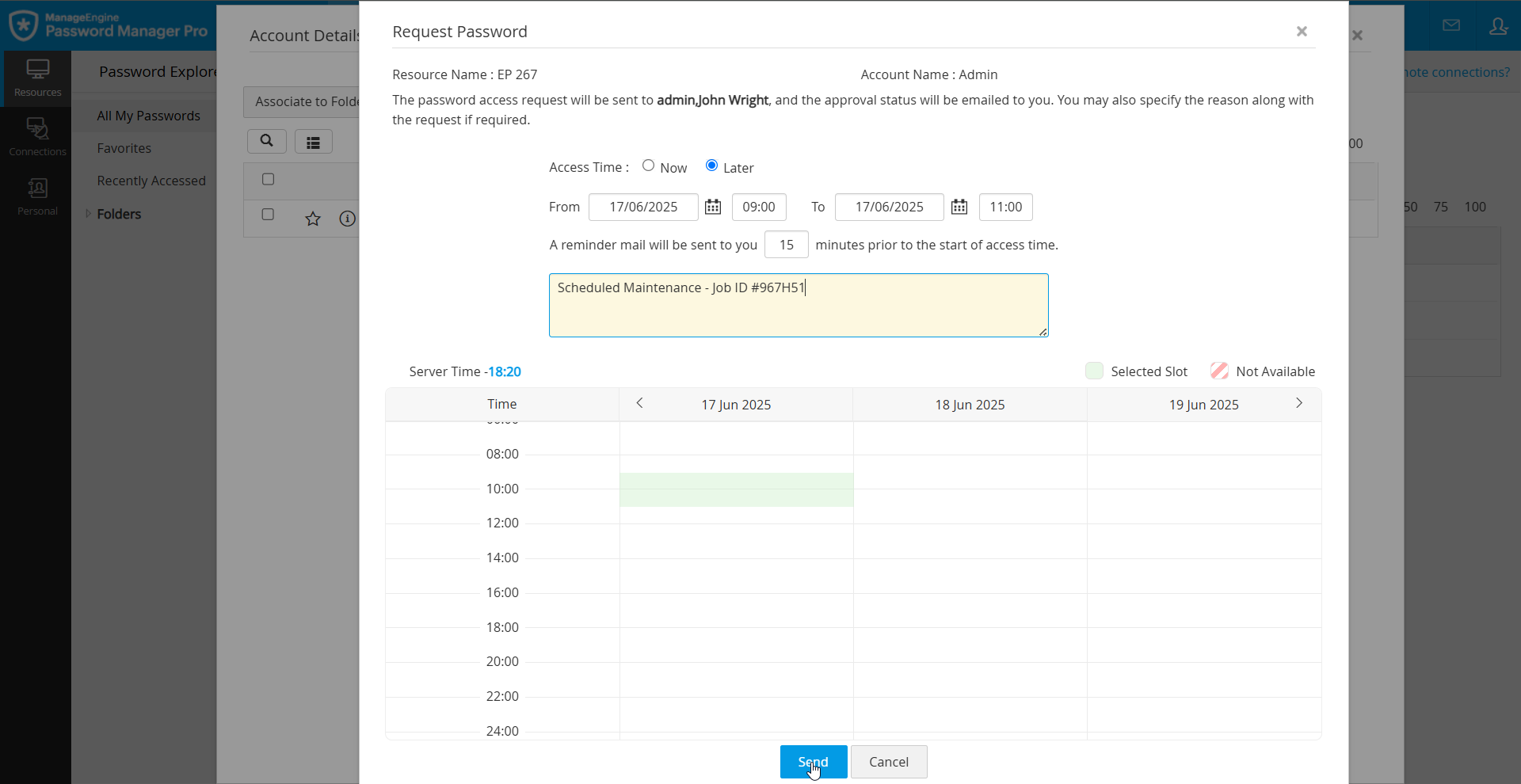Click the reason text area
The width and height of the screenshot is (1521, 784).
click(799, 305)
